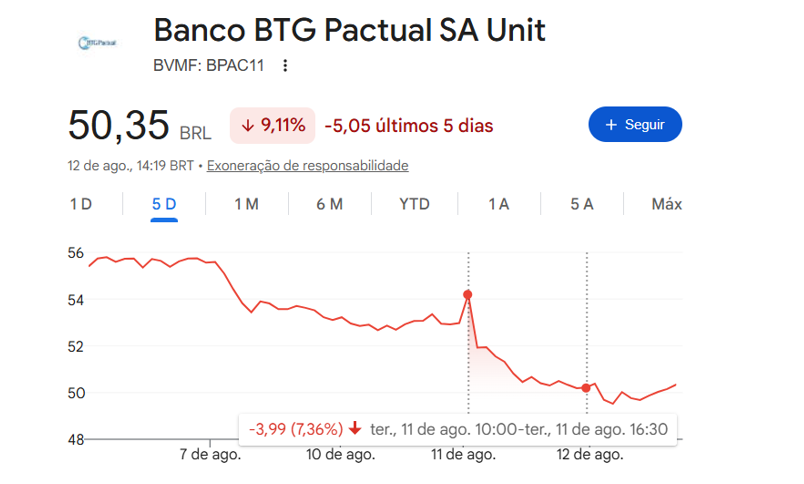Click the red marker at 11 de ago. peak
Viewport: 804px width, 484px height.
coord(468,294)
